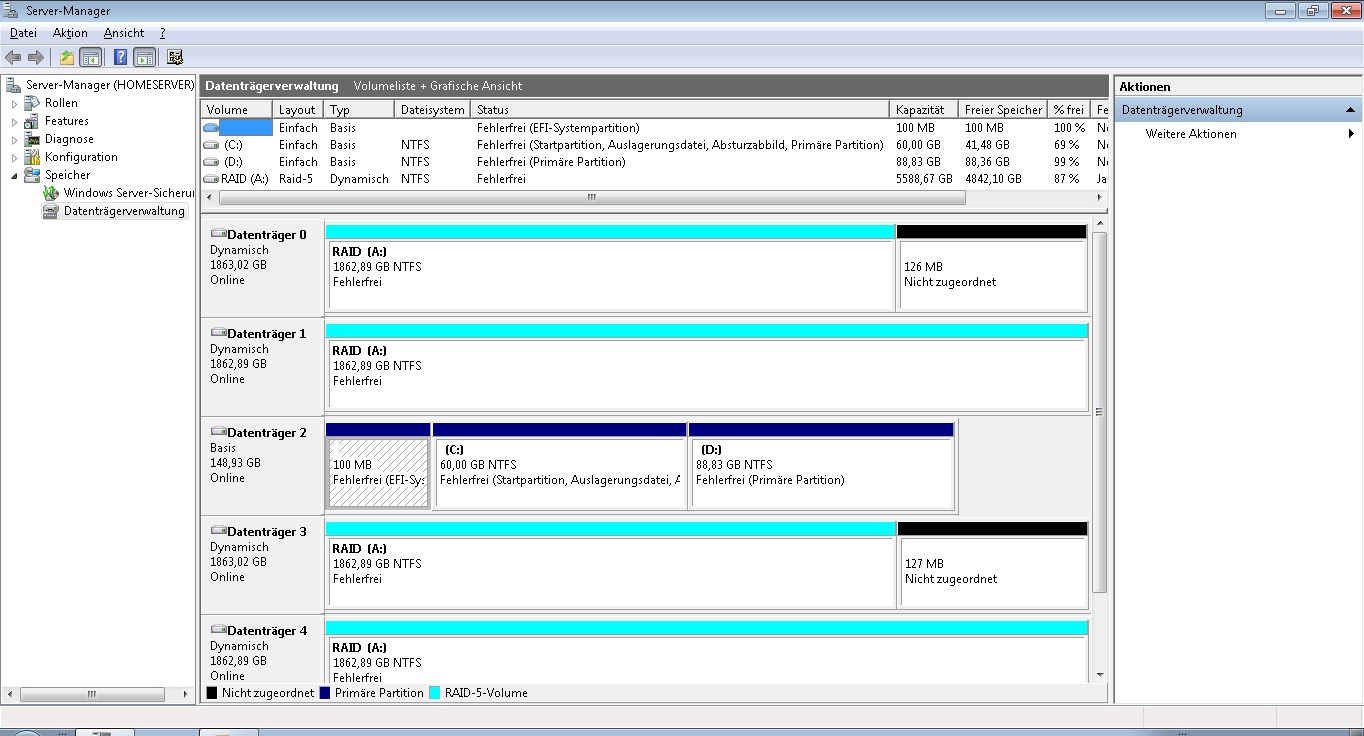The height and width of the screenshot is (736, 1364).
Task: Click the Datenträger 4 disk icon
Action: (x=218, y=630)
